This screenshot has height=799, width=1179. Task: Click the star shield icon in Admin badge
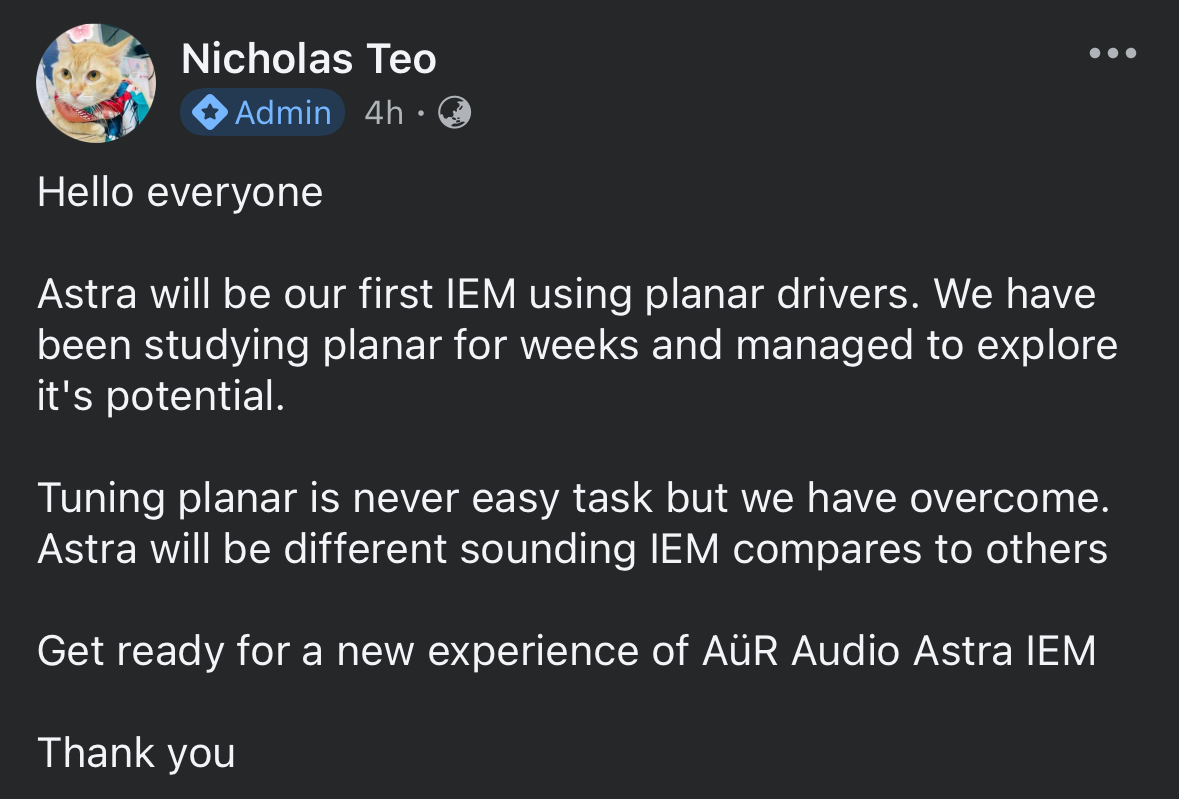click(x=210, y=113)
